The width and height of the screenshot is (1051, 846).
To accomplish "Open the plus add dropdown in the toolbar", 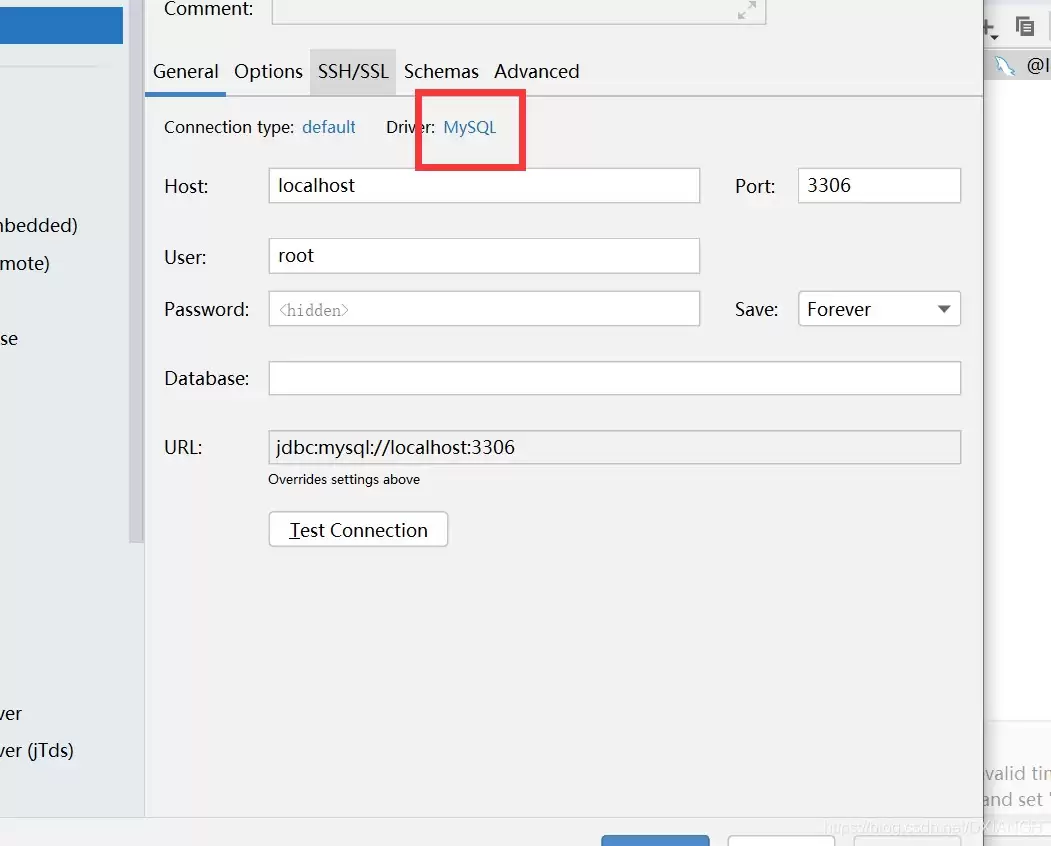I will click(989, 29).
